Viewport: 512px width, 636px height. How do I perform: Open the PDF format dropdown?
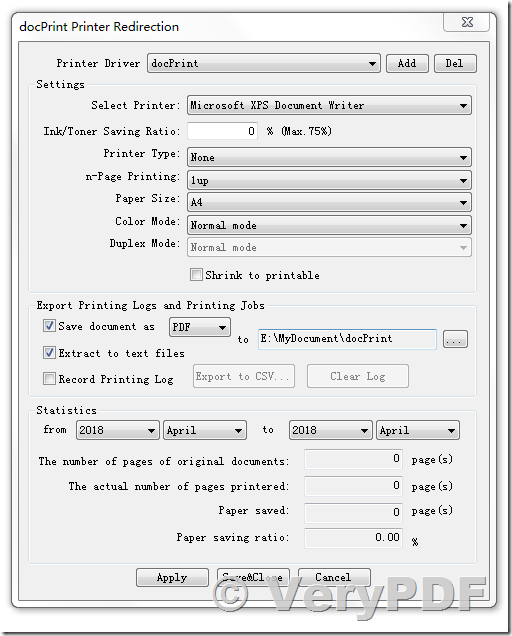click(200, 327)
